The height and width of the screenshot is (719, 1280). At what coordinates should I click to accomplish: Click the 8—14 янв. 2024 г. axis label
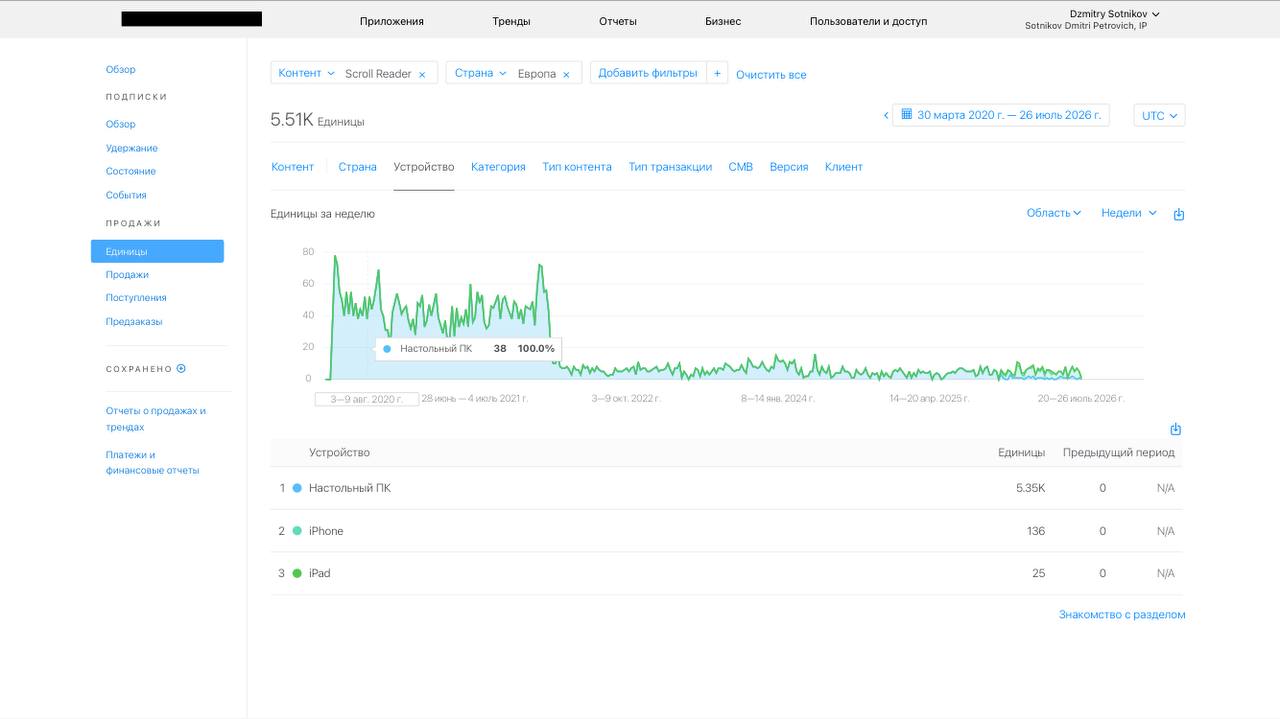click(x=777, y=398)
